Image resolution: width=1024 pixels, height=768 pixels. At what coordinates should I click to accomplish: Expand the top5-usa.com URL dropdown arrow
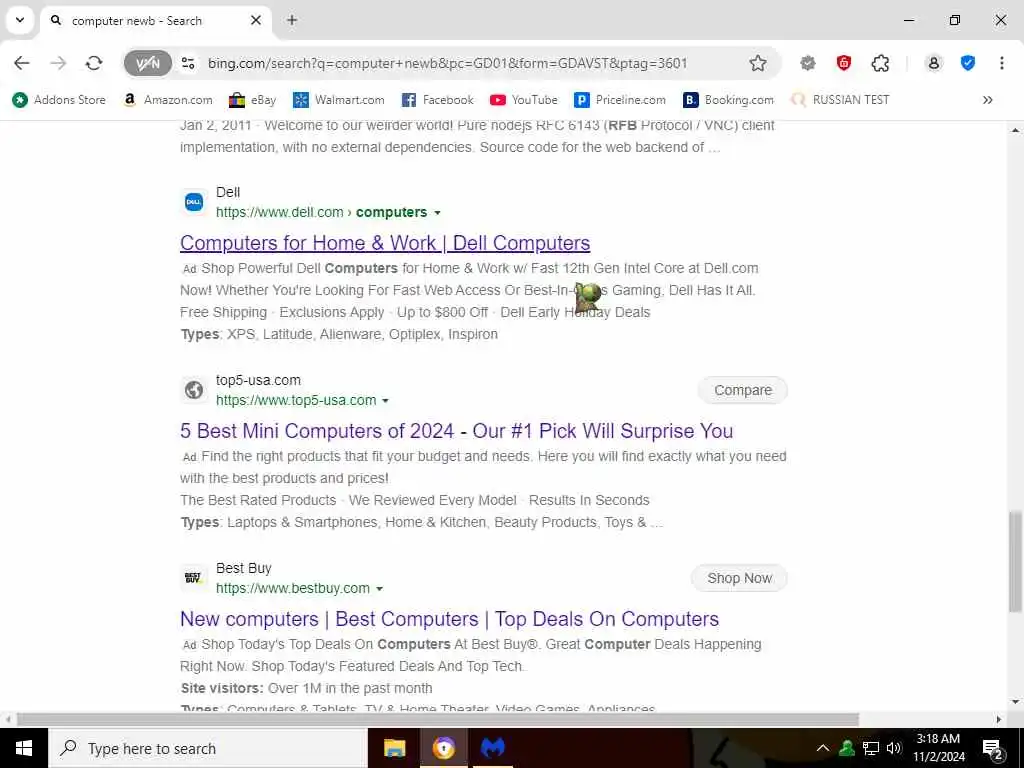[x=385, y=401]
